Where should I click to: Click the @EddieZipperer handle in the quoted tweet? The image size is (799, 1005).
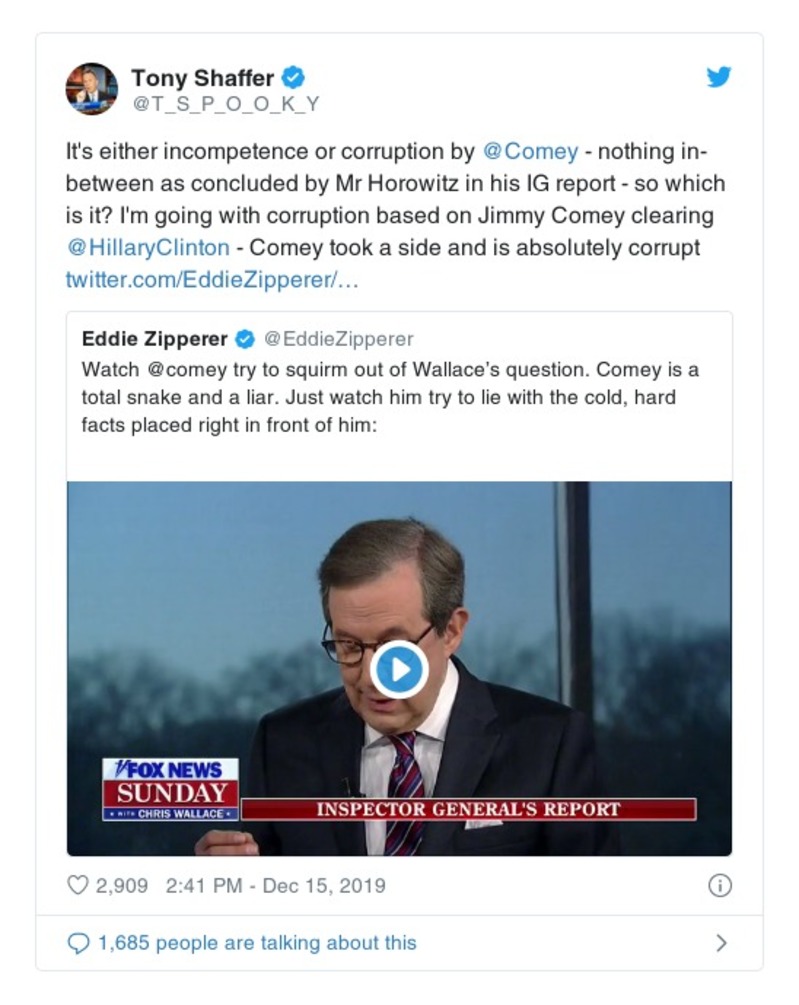tap(338, 339)
